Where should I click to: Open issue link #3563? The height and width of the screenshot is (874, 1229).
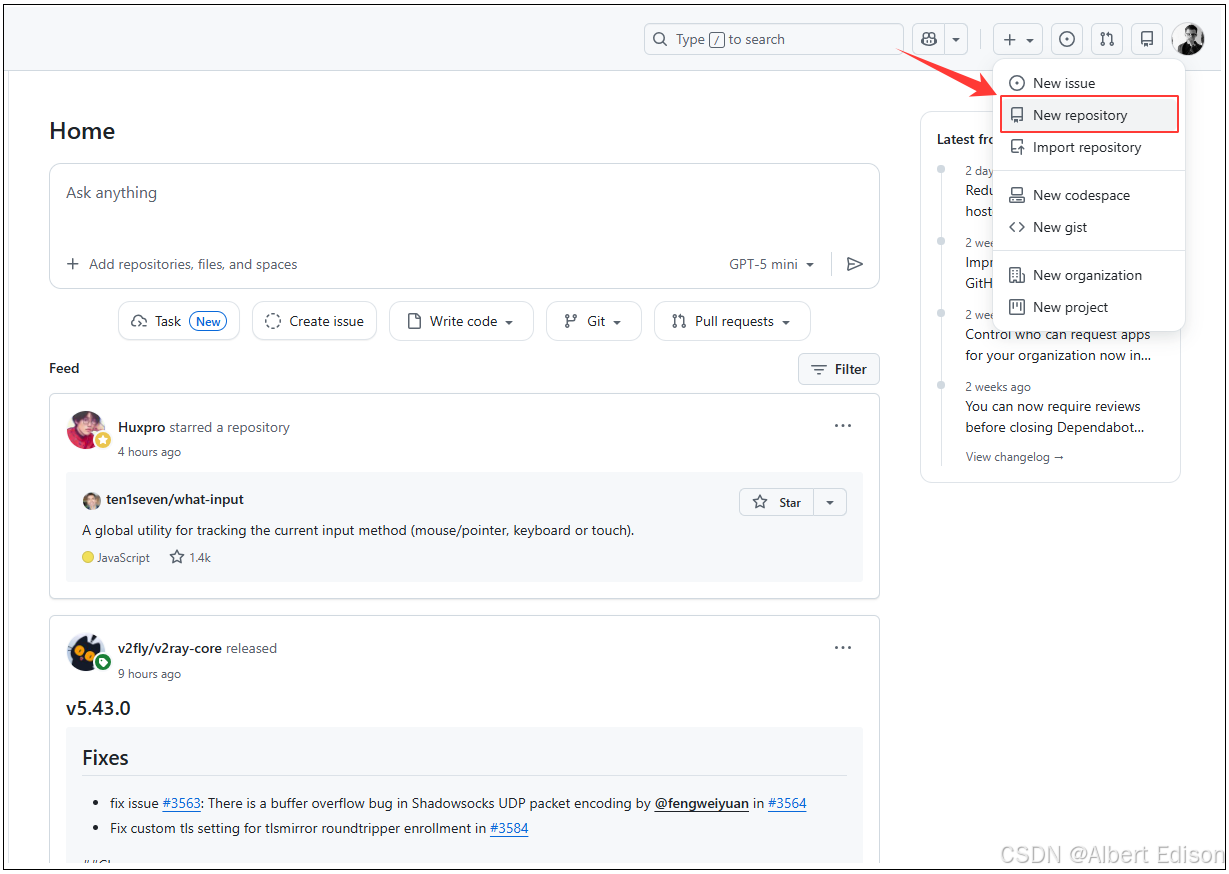click(x=182, y=803)
